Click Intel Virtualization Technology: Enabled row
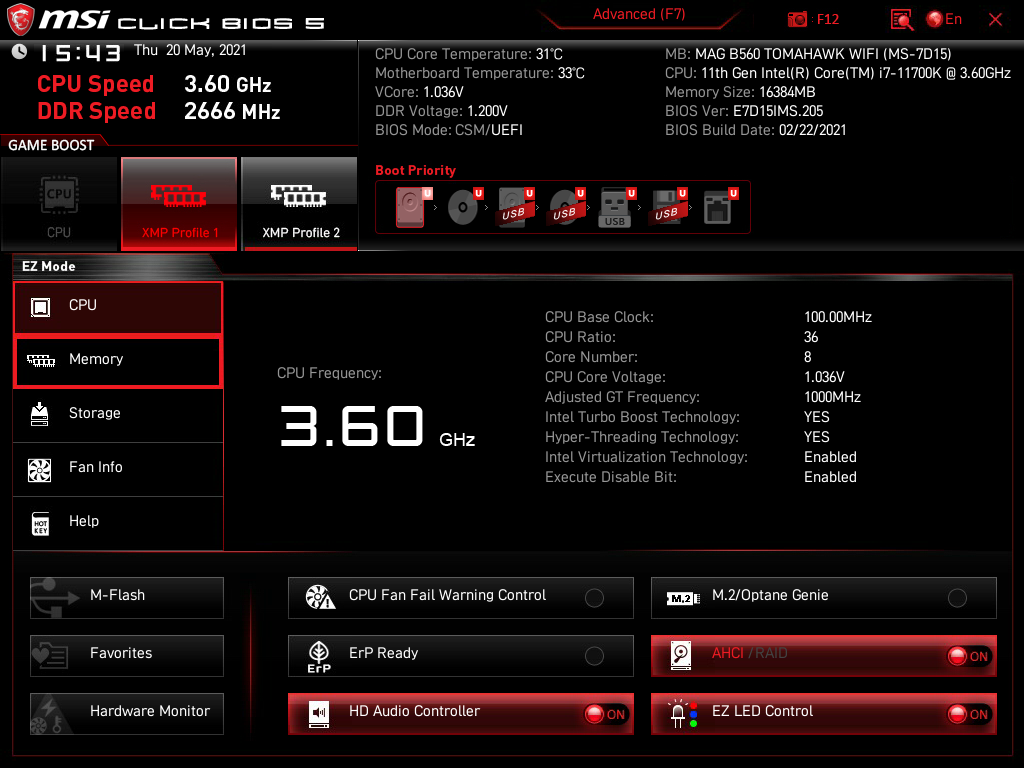 (x=701, y=457)
